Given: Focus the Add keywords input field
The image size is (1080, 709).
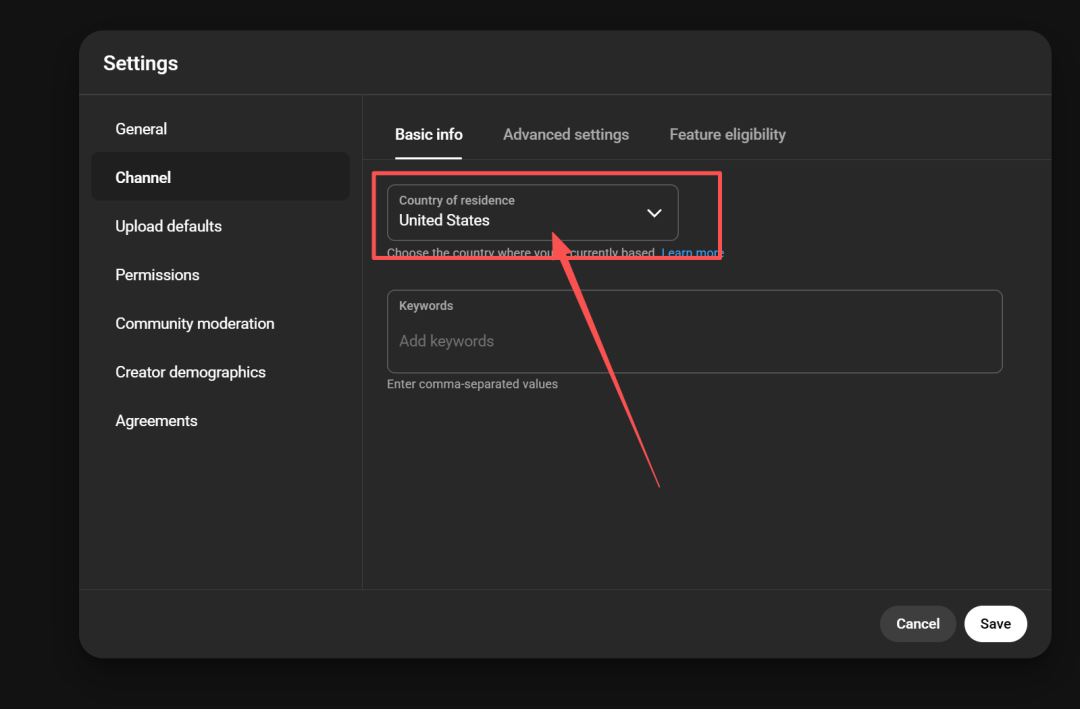Looking at the screenshot, I should (x=694, y=342).
